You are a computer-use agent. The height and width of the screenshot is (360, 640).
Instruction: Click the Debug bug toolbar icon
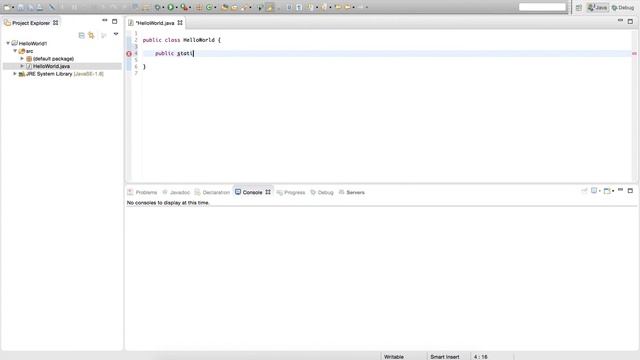(x=158, y=7)
